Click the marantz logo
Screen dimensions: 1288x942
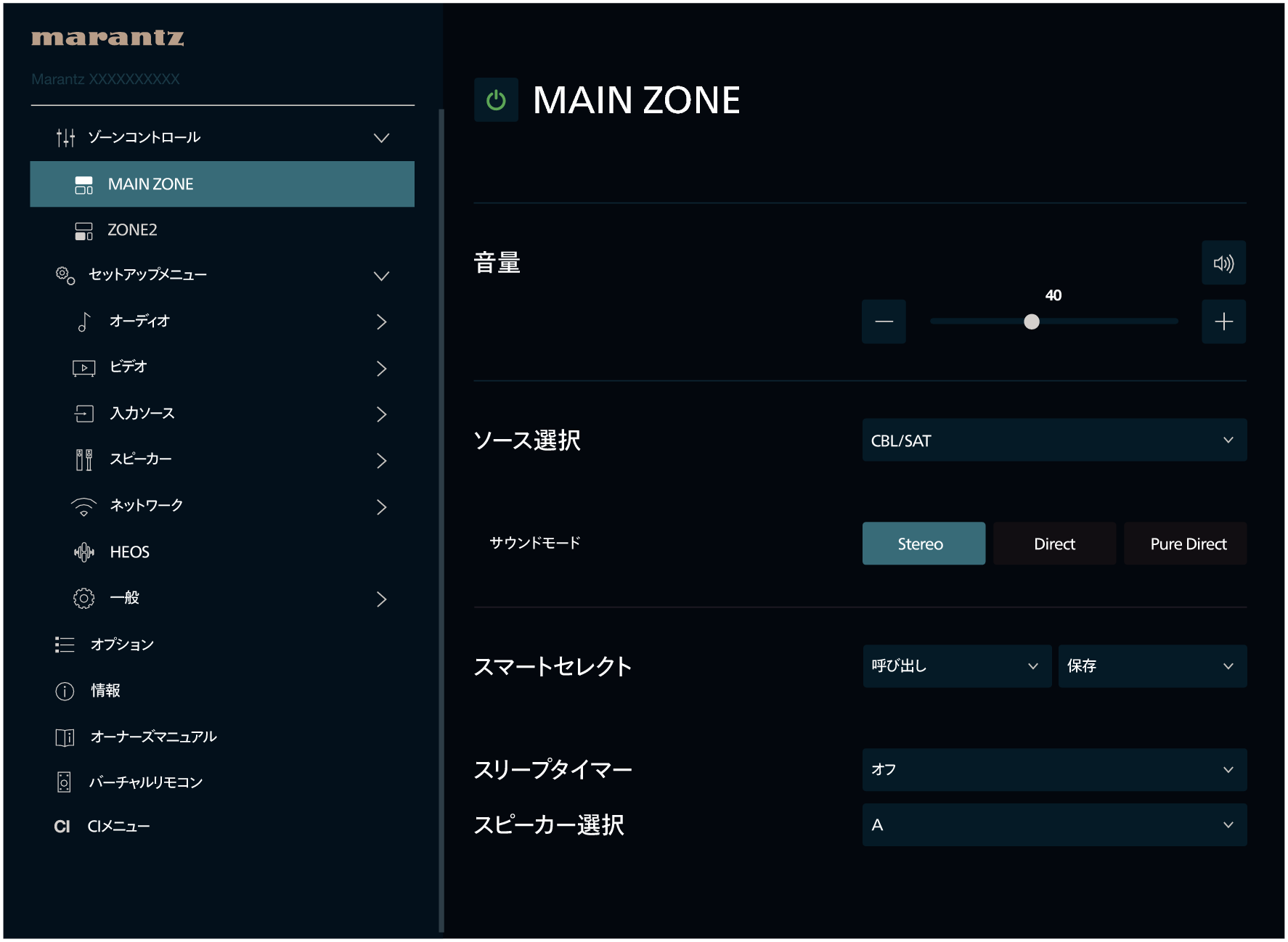(x=107, y=38)
